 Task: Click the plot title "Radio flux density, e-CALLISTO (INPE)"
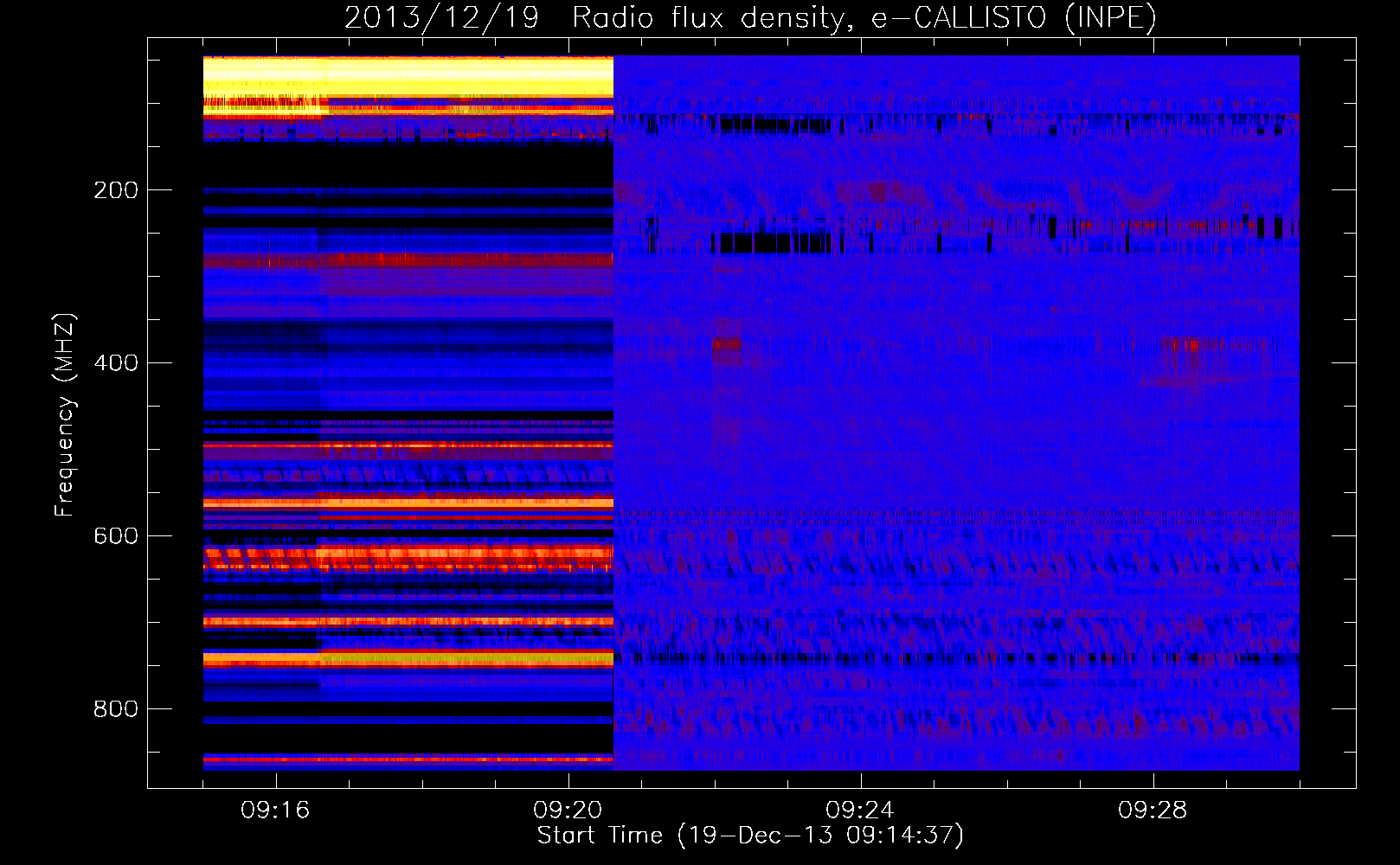[x=864, y=18]
